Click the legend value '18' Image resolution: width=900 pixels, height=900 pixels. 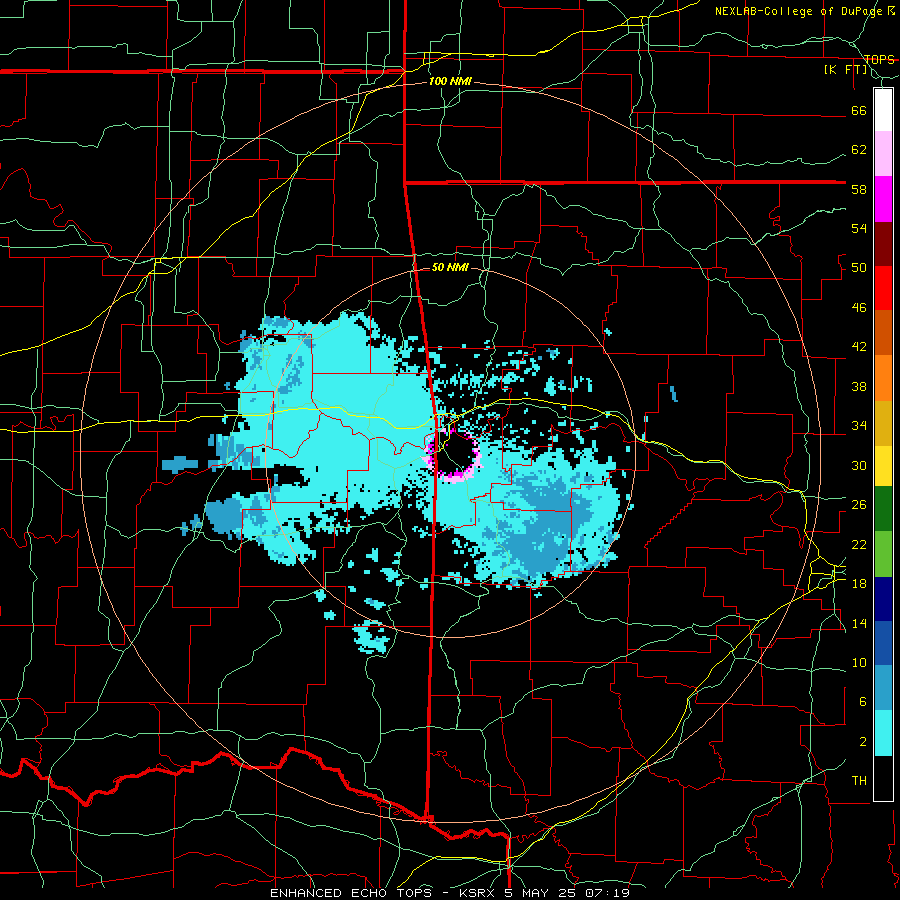859,584
